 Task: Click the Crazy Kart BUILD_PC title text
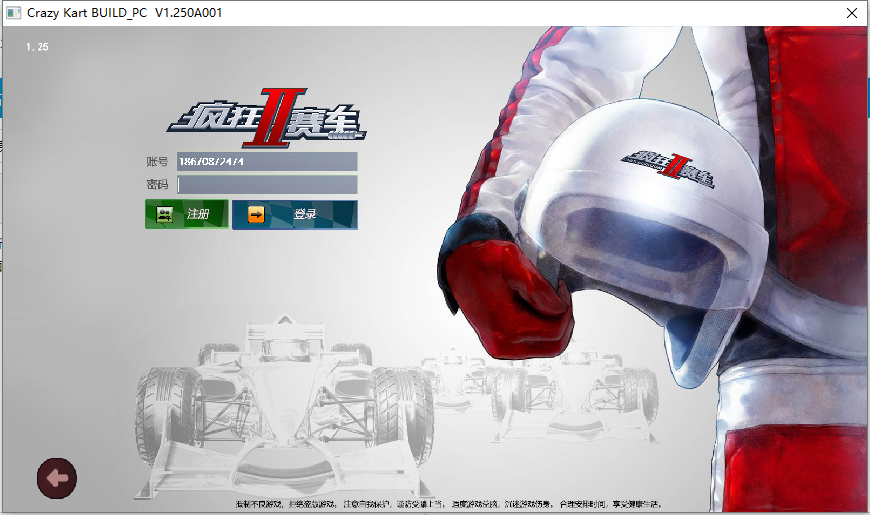(x=124, y=13)
